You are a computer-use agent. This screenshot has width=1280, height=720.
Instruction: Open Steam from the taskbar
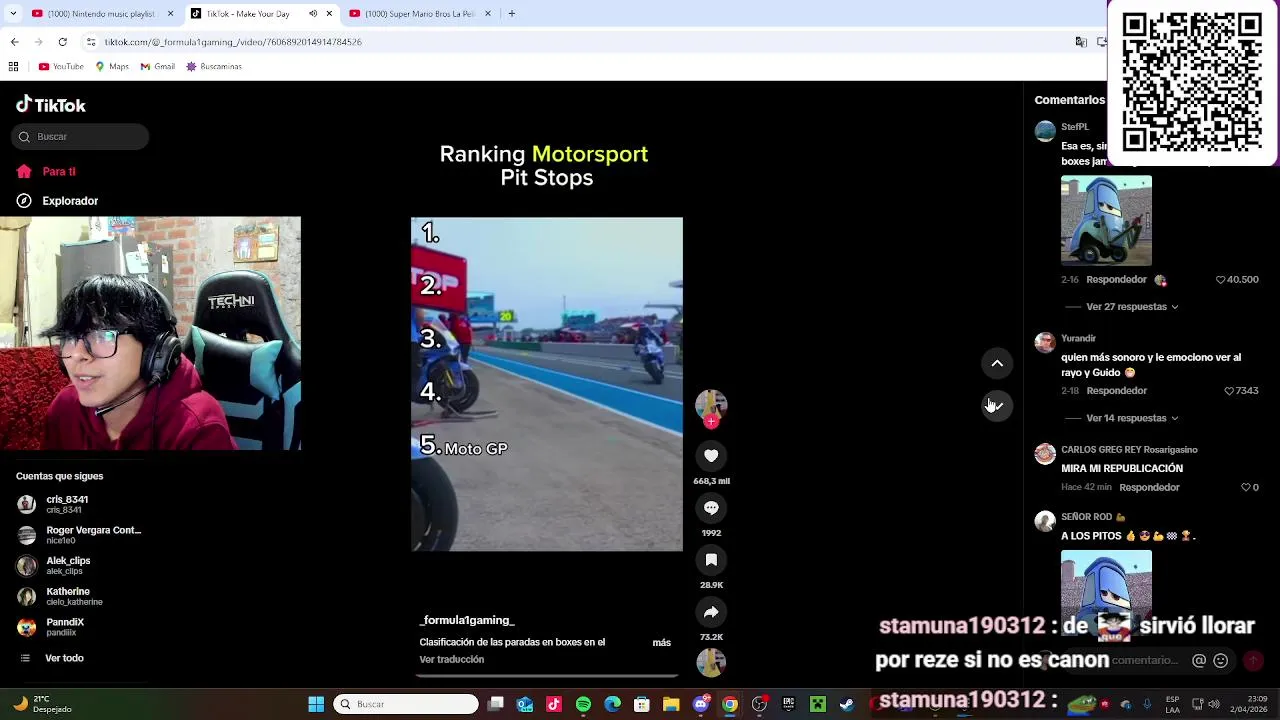point(847,704)
